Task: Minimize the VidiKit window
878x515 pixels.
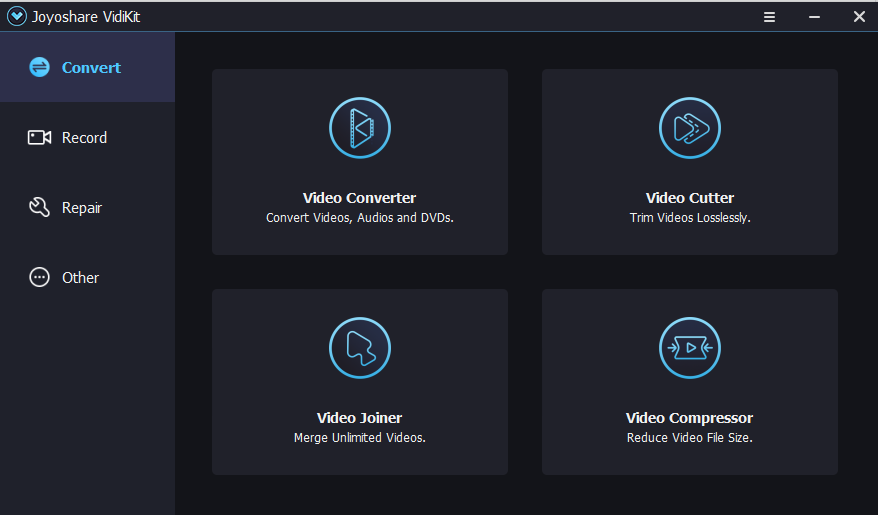Action: [x=814, y=17]
